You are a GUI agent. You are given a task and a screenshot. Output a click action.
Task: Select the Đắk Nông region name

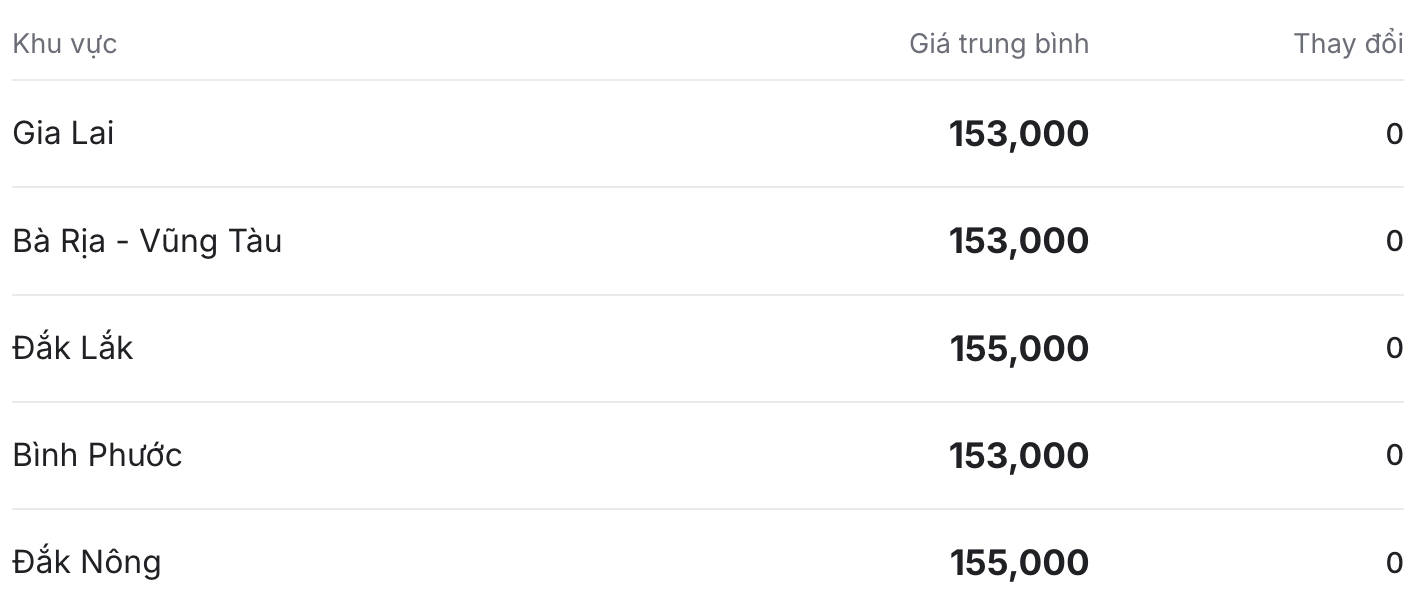coord(86,562)
